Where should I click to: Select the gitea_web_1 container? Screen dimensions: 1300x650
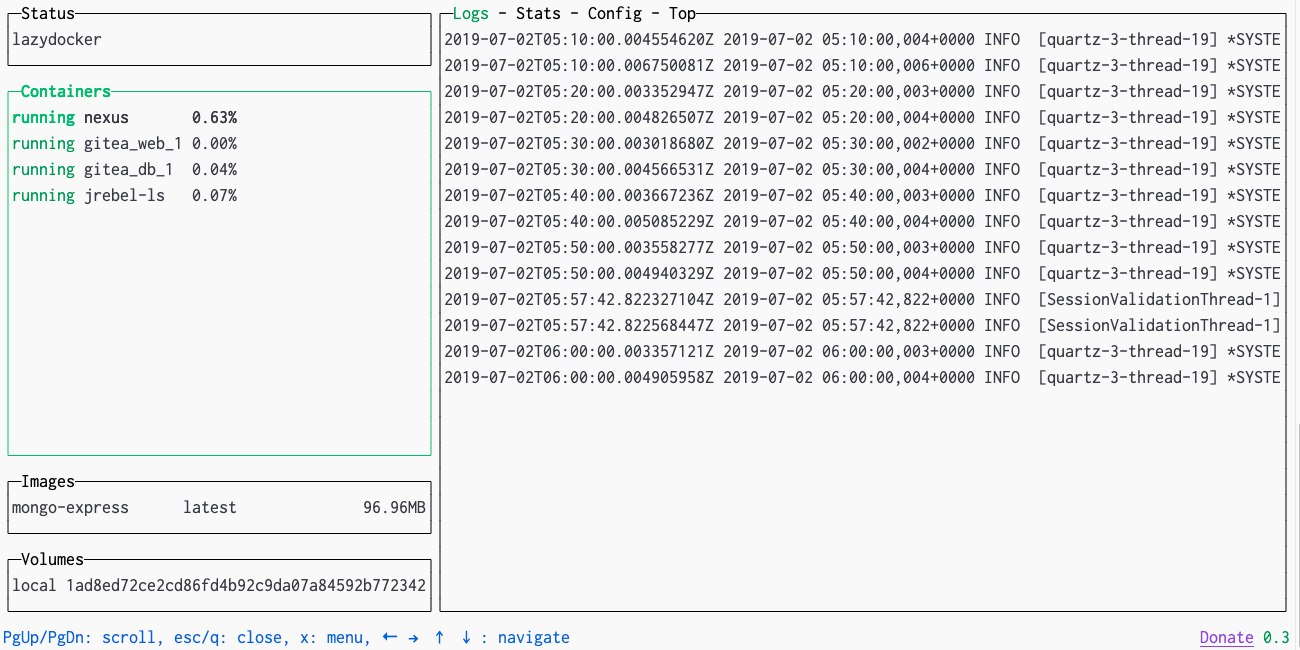point(124,144)
